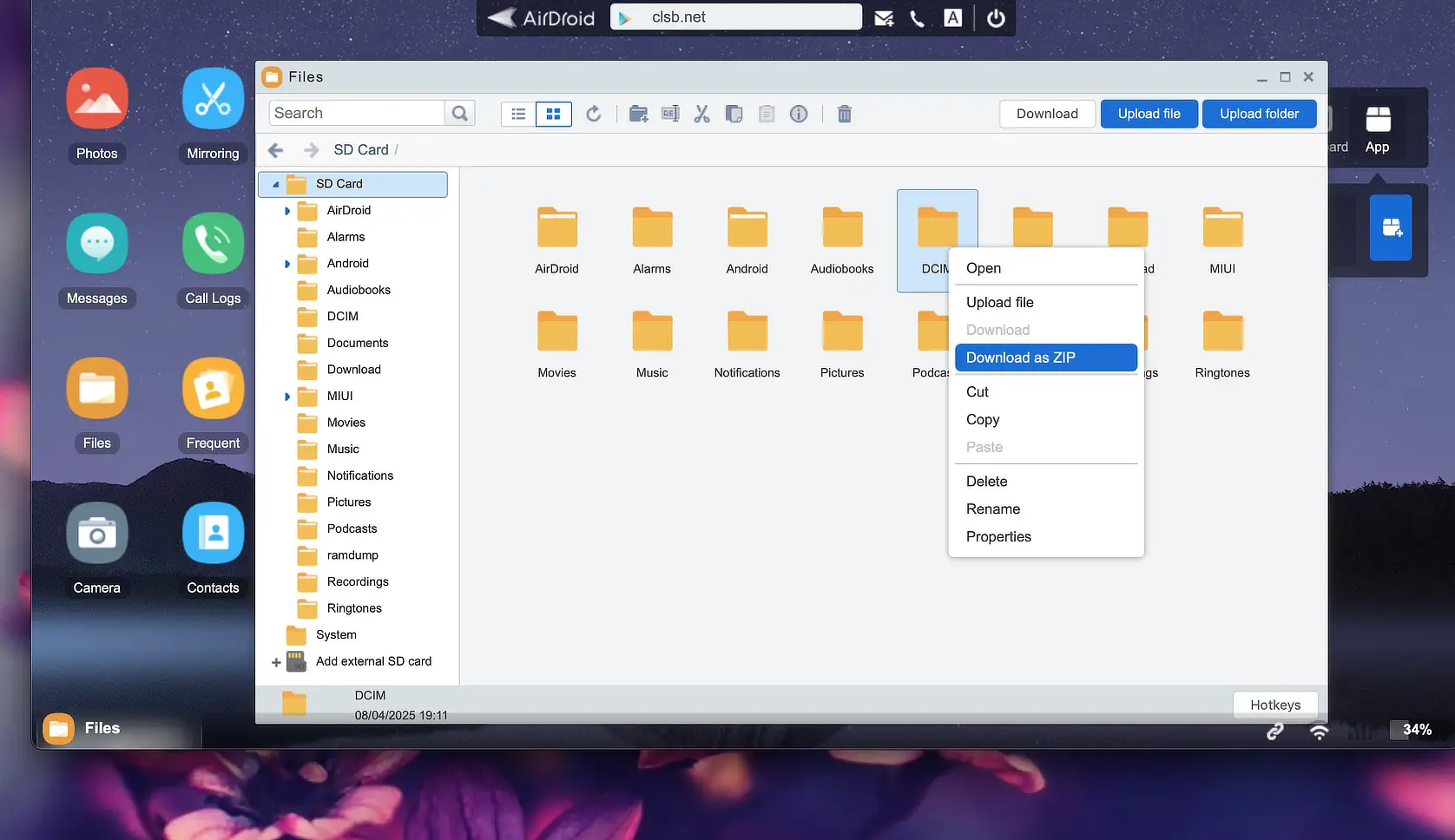Switch to grid icon view
Image resolution: width=1455 pixels, height=840 pixels.
pos(553,114)
